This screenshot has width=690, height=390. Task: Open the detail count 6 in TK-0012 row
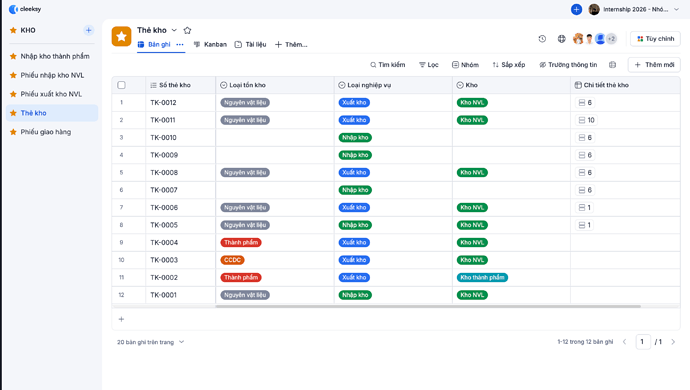585,103
